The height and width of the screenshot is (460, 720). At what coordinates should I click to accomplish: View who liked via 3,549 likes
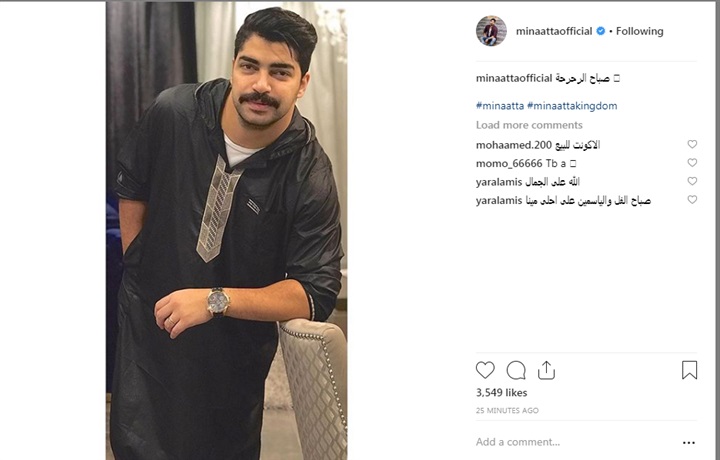[501, 393]
